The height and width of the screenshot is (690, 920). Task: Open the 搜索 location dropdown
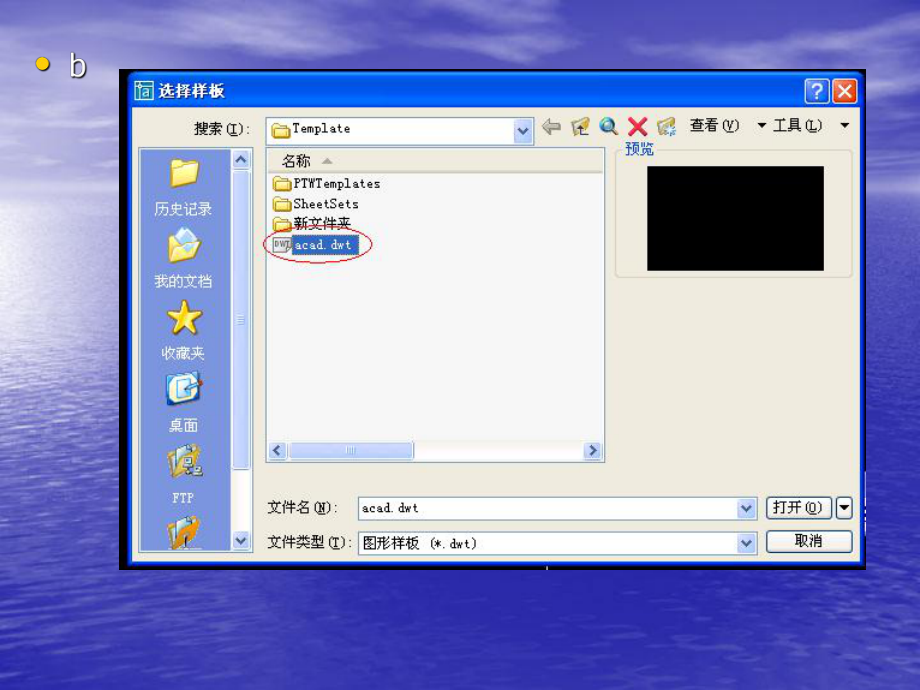[x=522, y=130]
